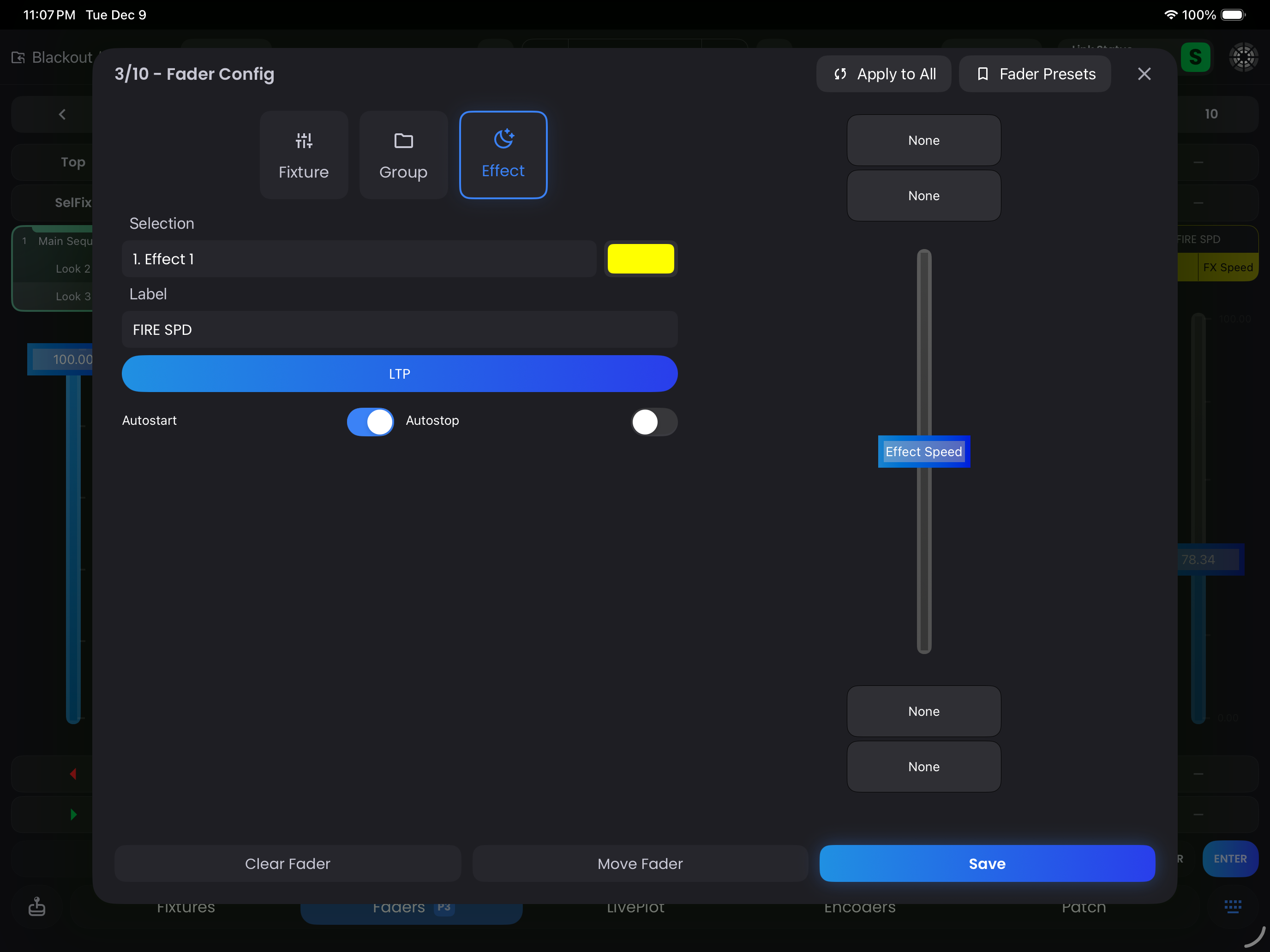Toggle the LTP mode bar

tap(400, 374)
